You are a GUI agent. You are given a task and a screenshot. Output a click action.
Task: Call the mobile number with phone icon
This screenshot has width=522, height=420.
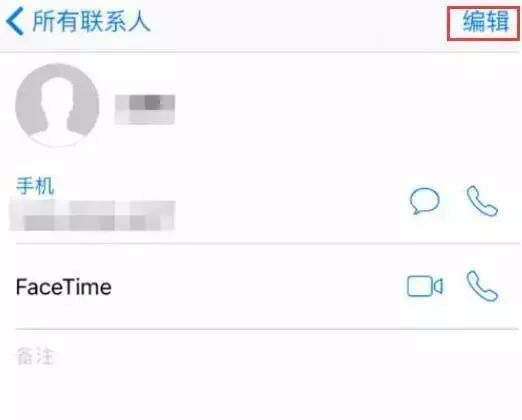point(482,201)
